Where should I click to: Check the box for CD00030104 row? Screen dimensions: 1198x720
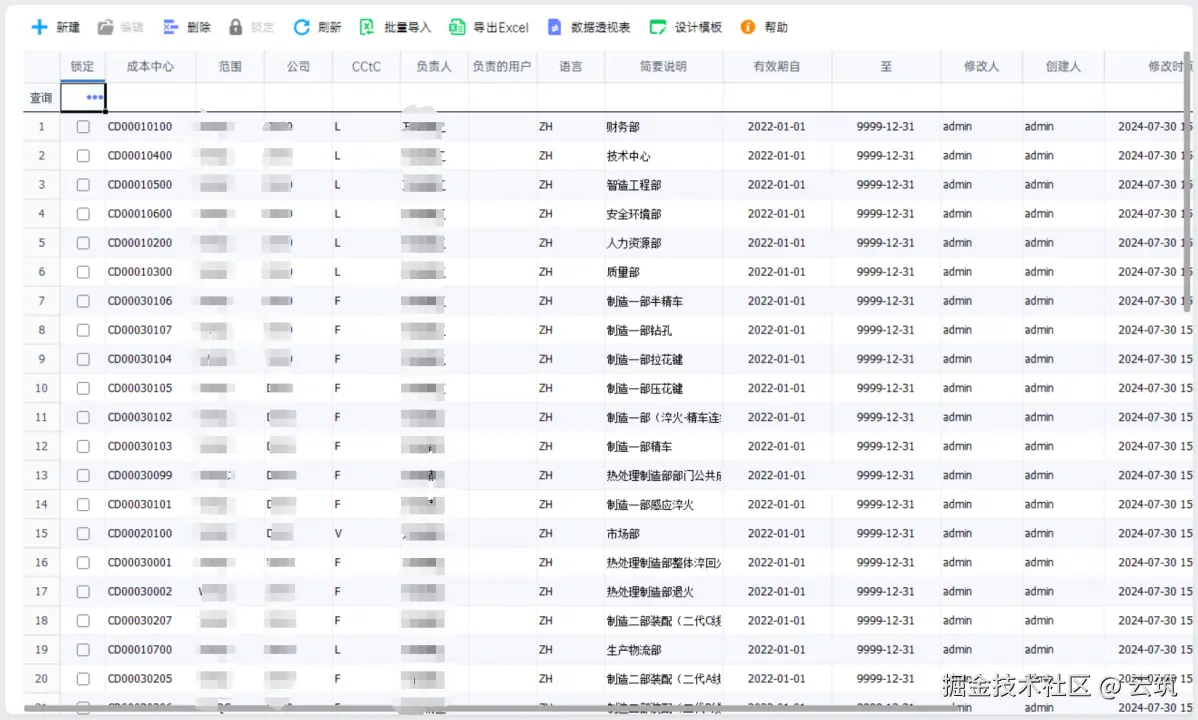click(83, 359)
